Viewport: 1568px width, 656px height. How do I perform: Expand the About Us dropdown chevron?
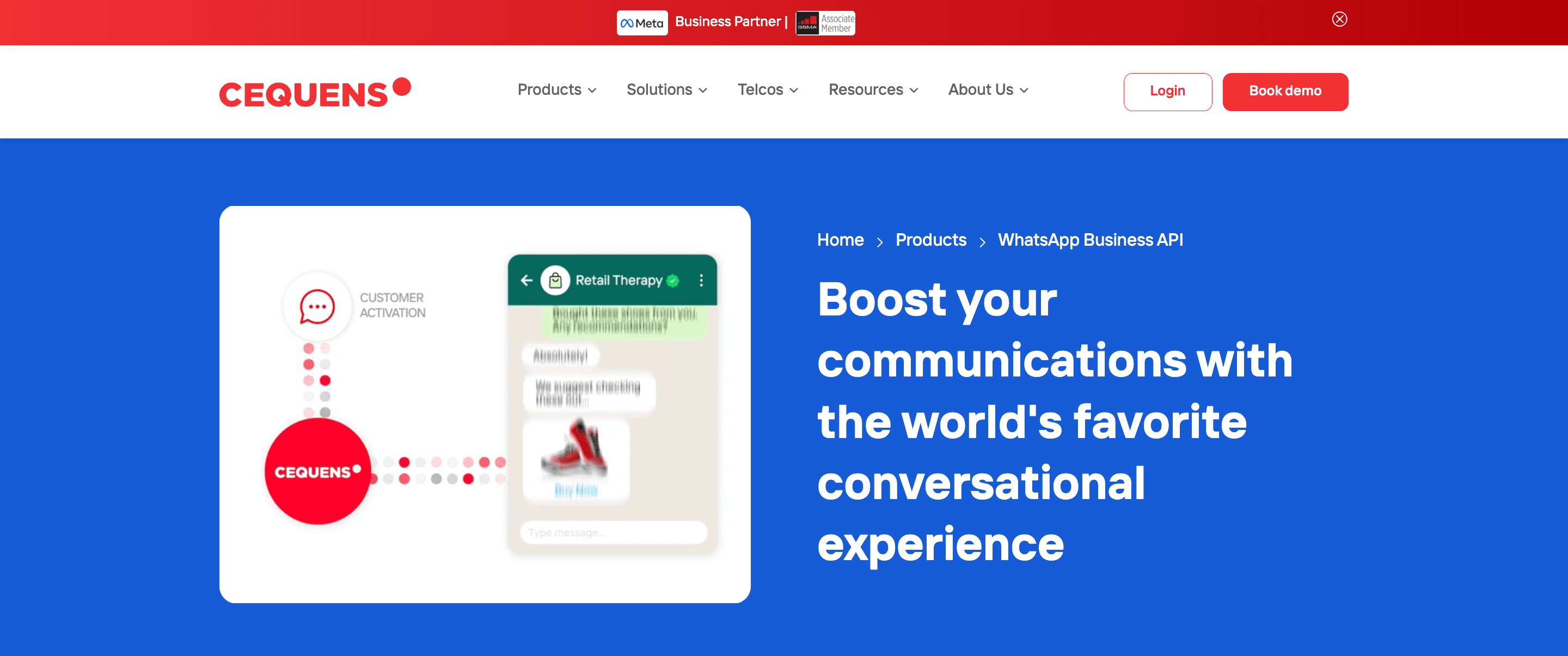coord(1023,91)
